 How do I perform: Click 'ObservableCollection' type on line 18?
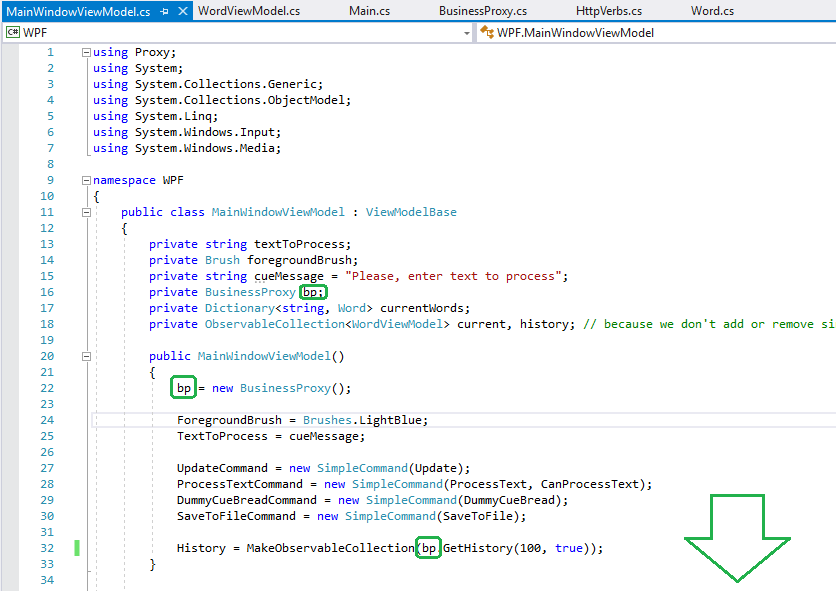[x=275, y=324]
